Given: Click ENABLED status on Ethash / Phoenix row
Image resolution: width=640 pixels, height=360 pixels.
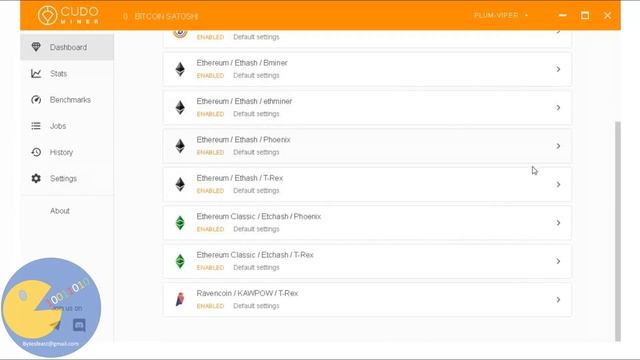Looking at the screenshot, I should pos(210,152).
